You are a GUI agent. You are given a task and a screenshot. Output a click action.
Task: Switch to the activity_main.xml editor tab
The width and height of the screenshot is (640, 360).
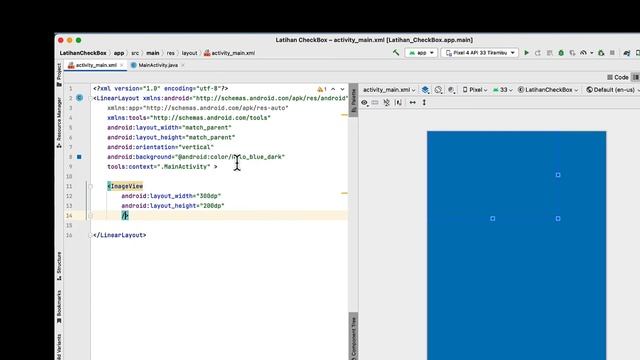click(x=96, y=65)
